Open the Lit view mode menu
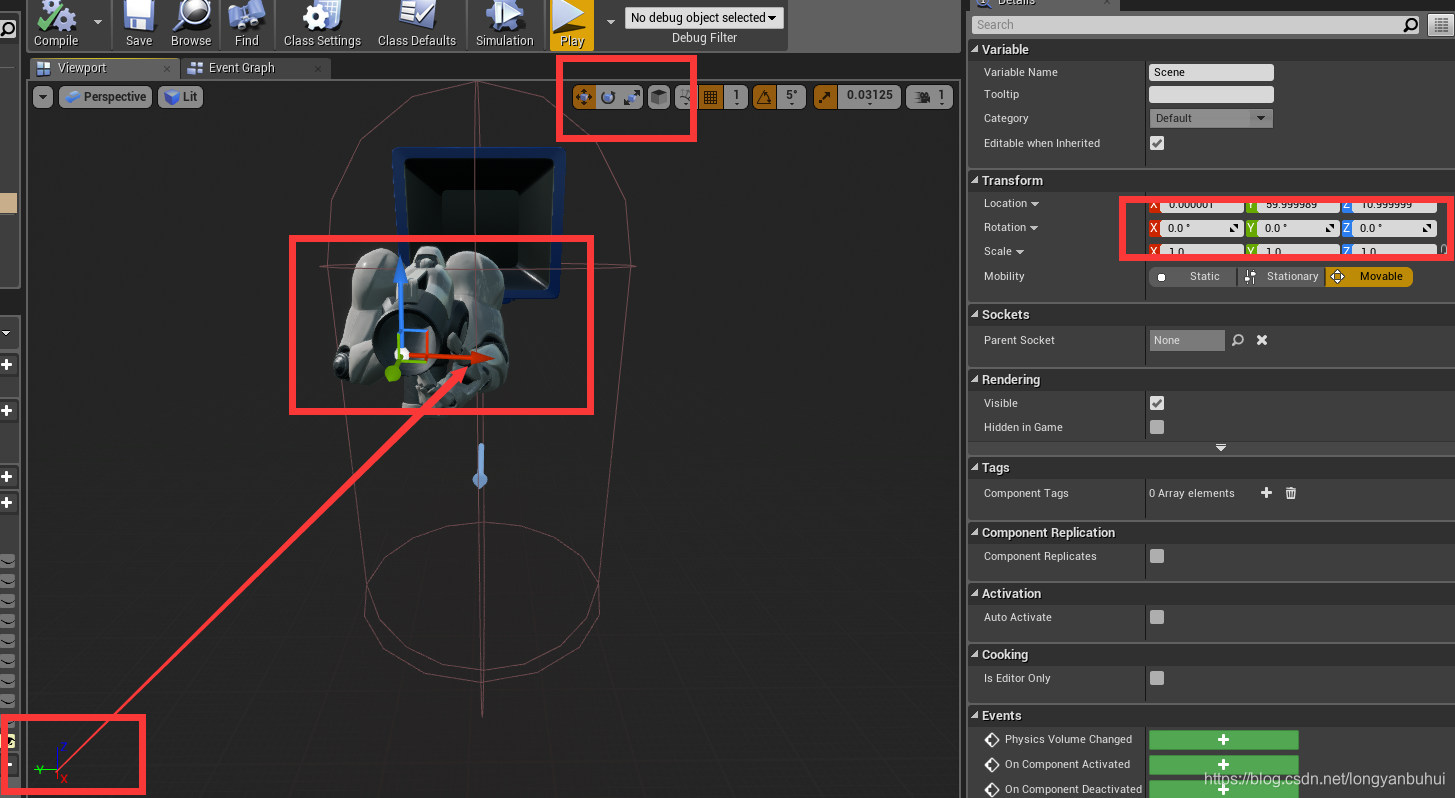Viewport: 1455px width, 798px height. (181, 97)
